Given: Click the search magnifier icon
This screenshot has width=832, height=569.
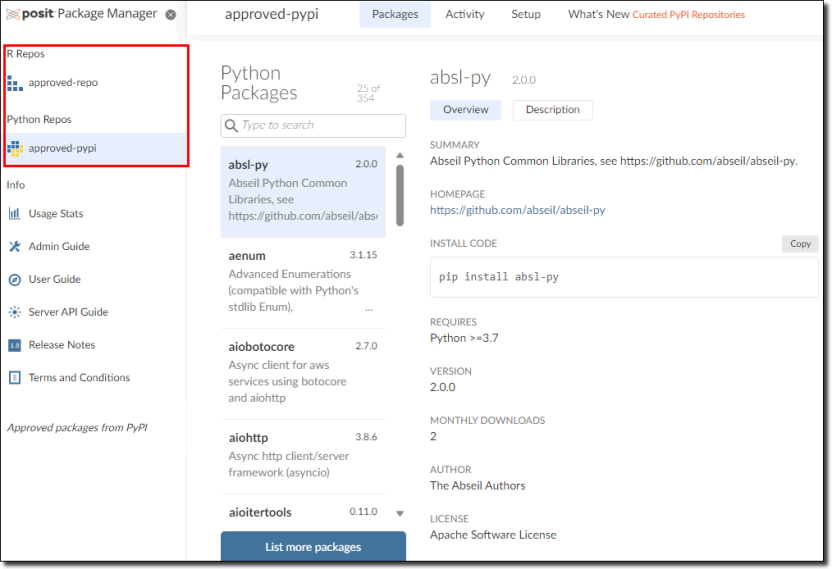Looking at the screenshot, I should coord(231,126).
